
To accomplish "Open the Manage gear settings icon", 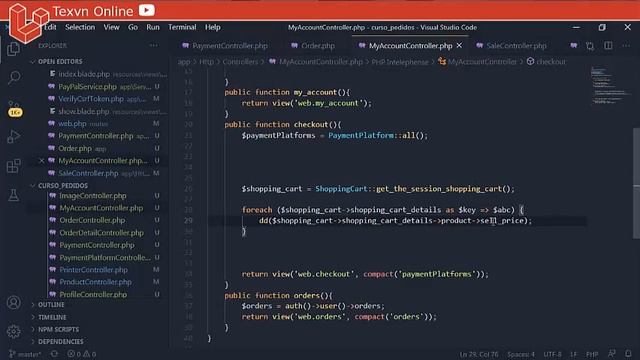I will click(13, 331).
